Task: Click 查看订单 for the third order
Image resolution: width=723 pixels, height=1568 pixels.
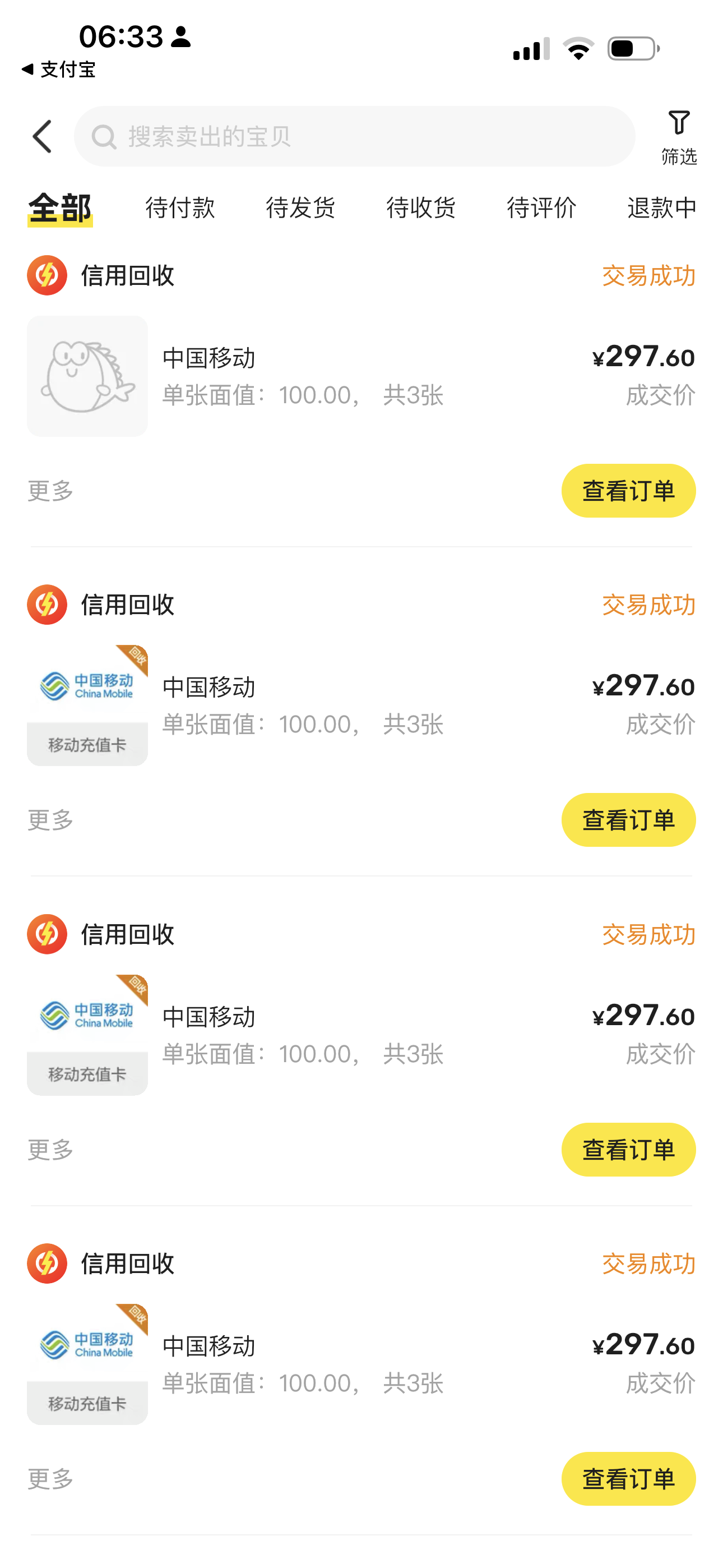Action: point(628,1149)
